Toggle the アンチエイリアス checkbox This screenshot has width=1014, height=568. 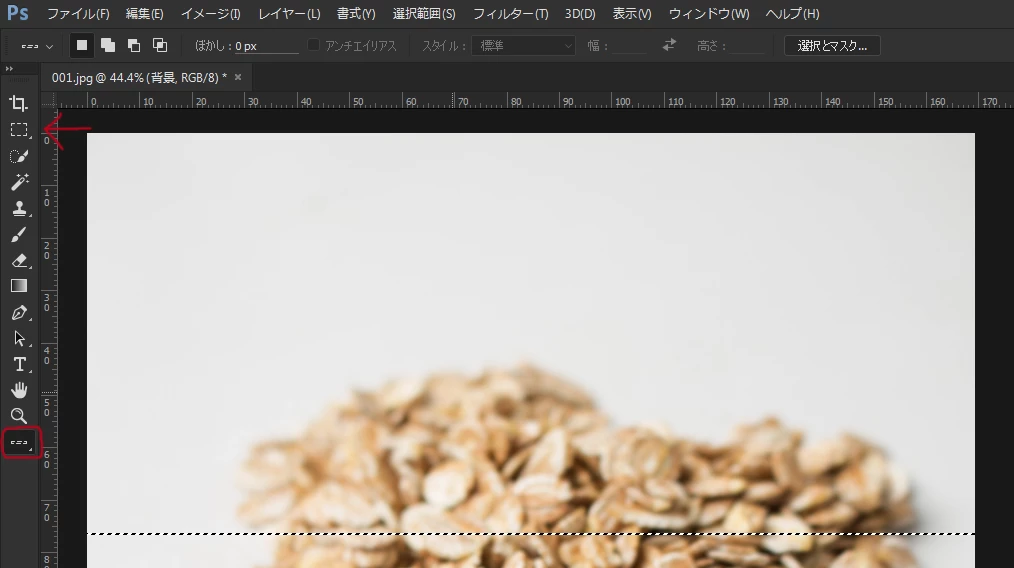pyautogui.click(x=314, y=45)
